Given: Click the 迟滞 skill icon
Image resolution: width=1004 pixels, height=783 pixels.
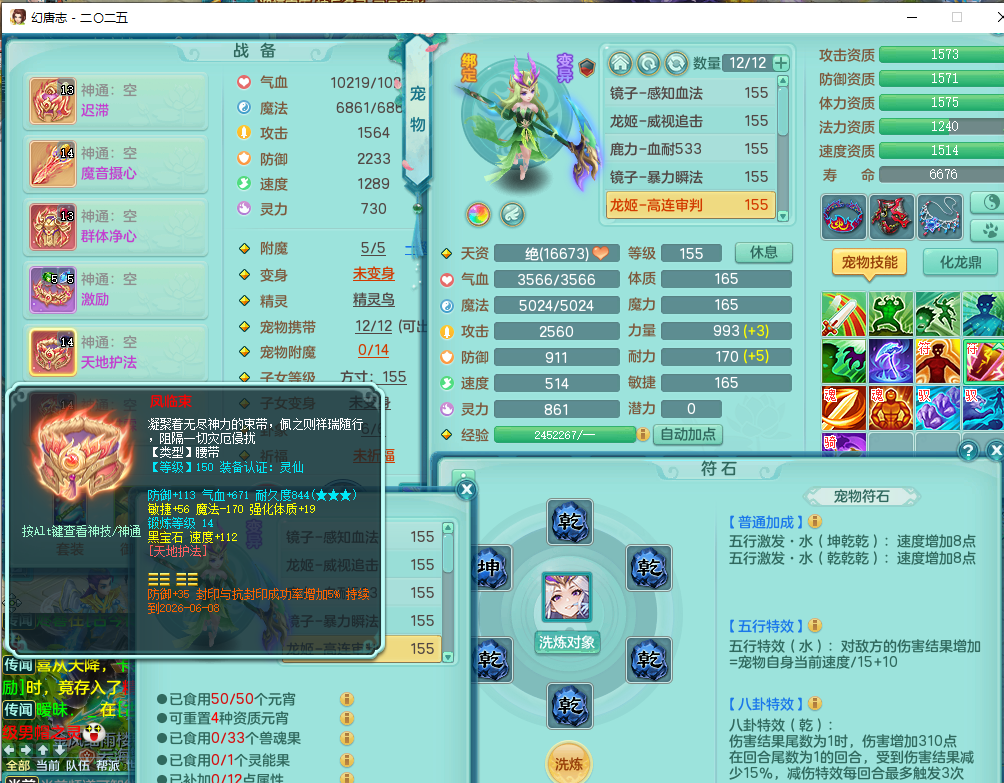Looking at the screenshot, I should [53, 101].
